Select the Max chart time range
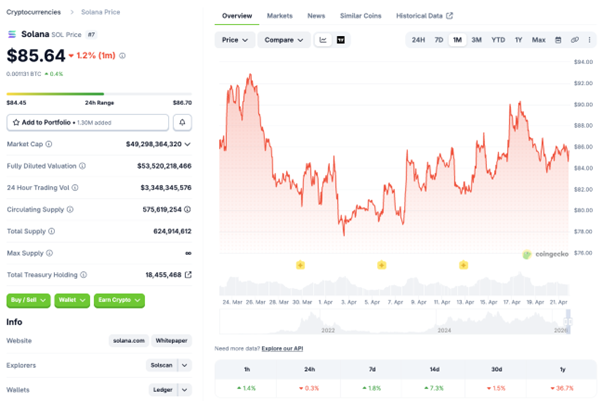This screenshot has width=602, height=401. pyautogui.click(x=538, y=40)
